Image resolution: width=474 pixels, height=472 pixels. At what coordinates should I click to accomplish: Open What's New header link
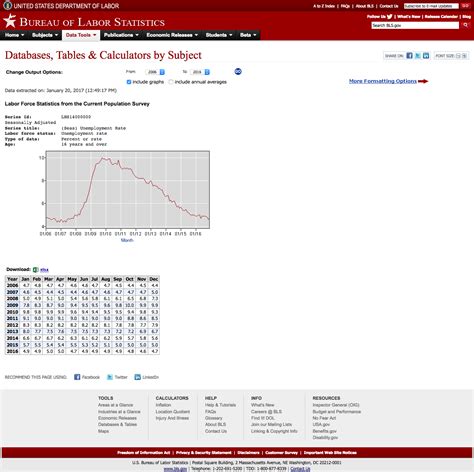click(x=409, y=16)
